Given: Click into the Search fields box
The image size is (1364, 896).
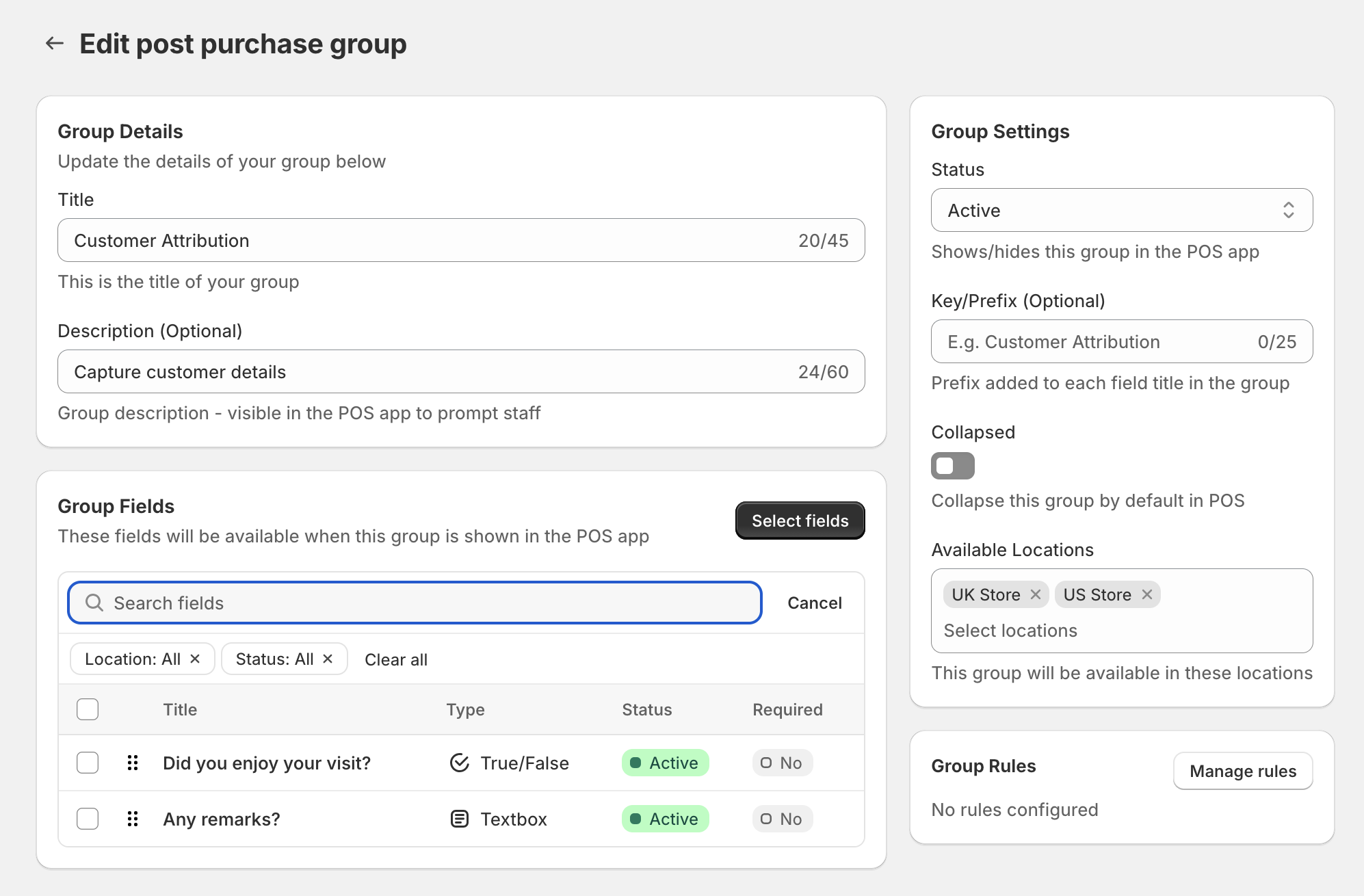Looking at the screenshot, I should 415,603.
